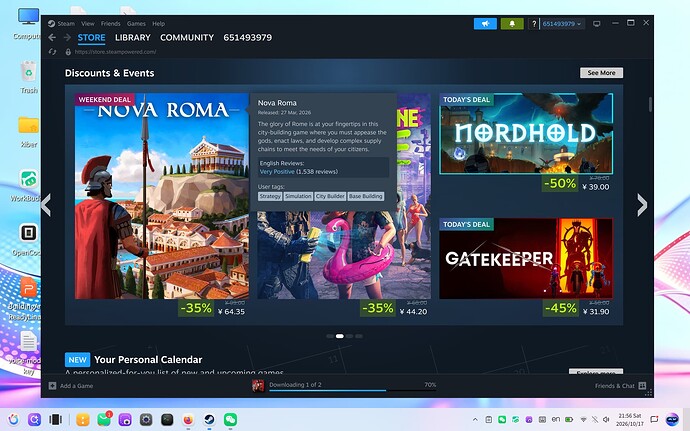Screen dimensions: 690x431
Task: Click the Add a Game plus icon
Action: [52, 386]
